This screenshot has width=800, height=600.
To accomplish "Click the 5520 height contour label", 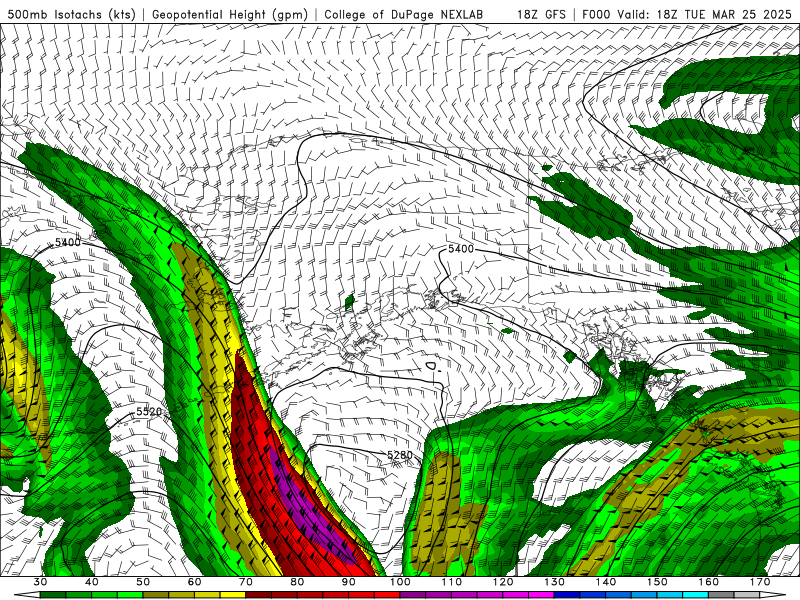I will click(x=149, y=412).
